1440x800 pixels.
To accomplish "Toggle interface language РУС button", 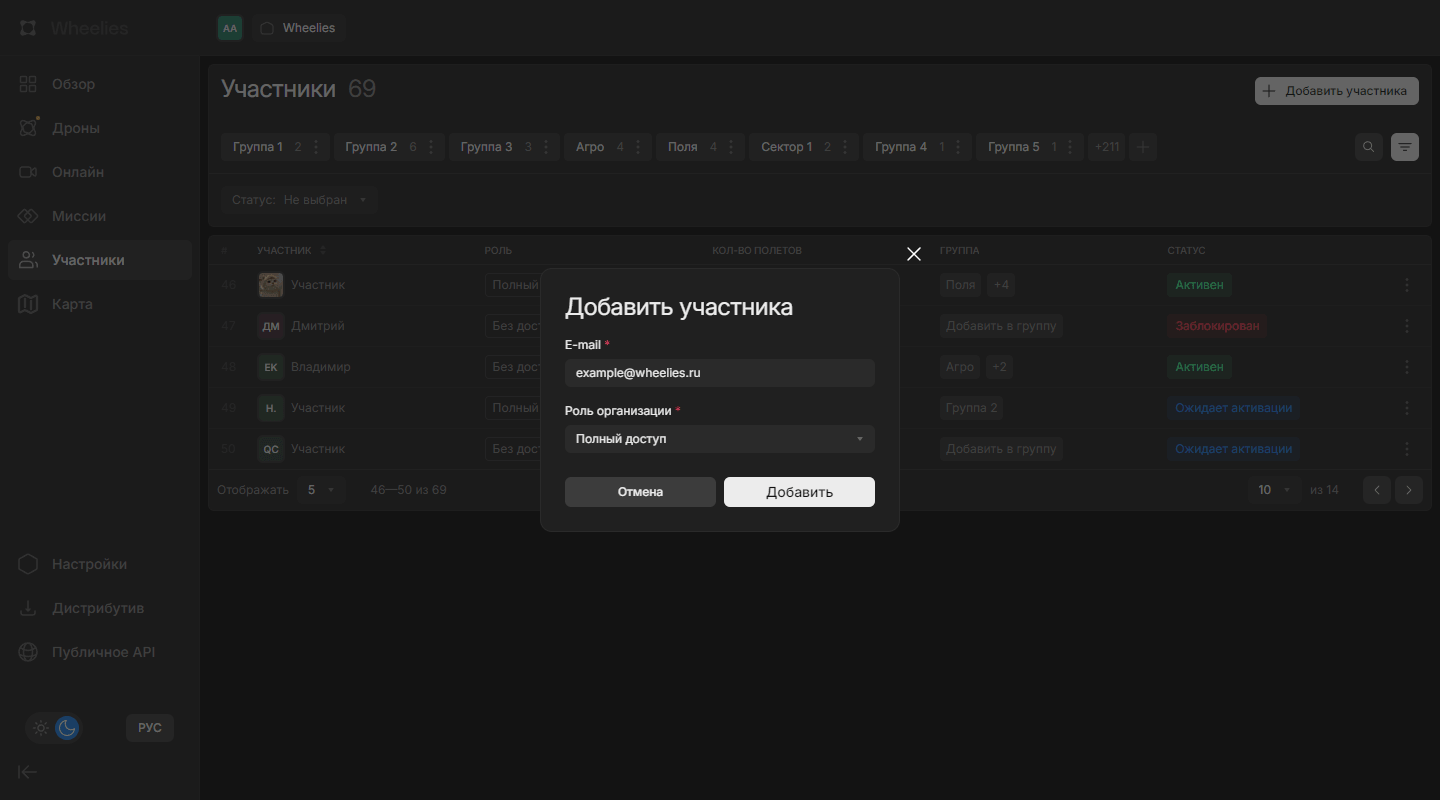I will click(x=150, y=728).
